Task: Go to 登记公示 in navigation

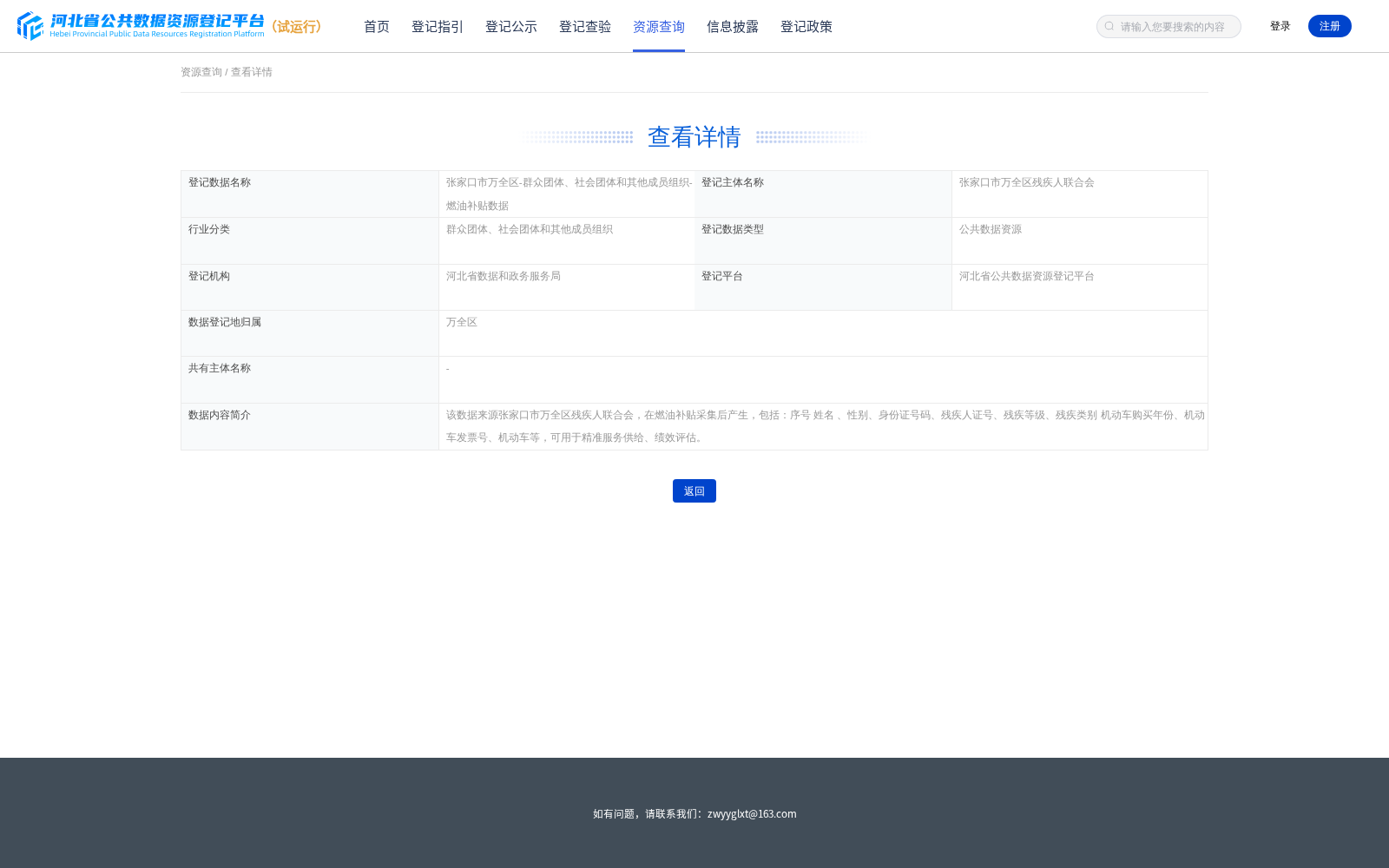Action: [x=511, y=27]
